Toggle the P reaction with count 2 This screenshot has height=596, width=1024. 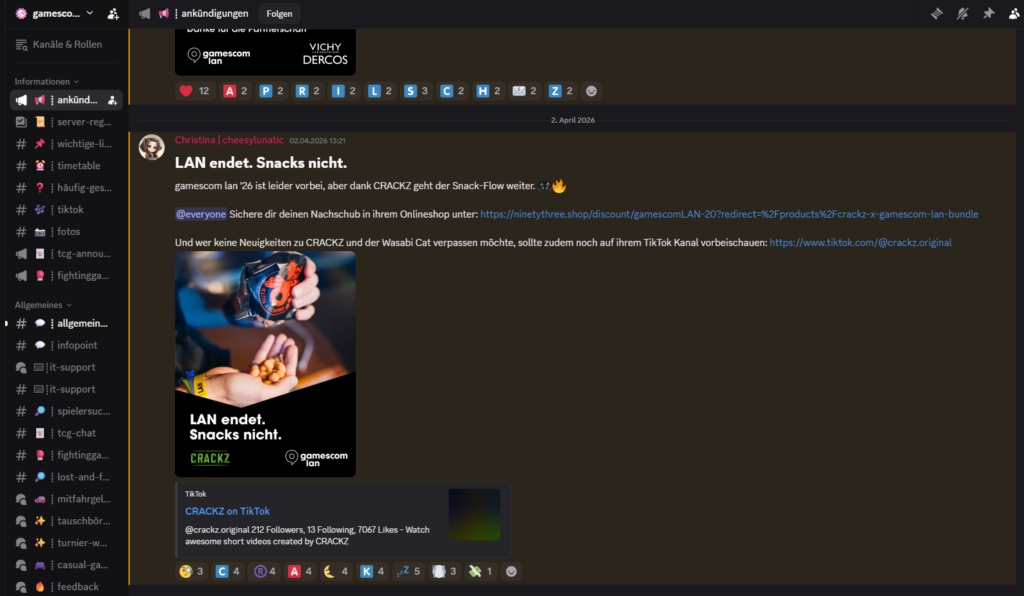(x=272, y=91)
